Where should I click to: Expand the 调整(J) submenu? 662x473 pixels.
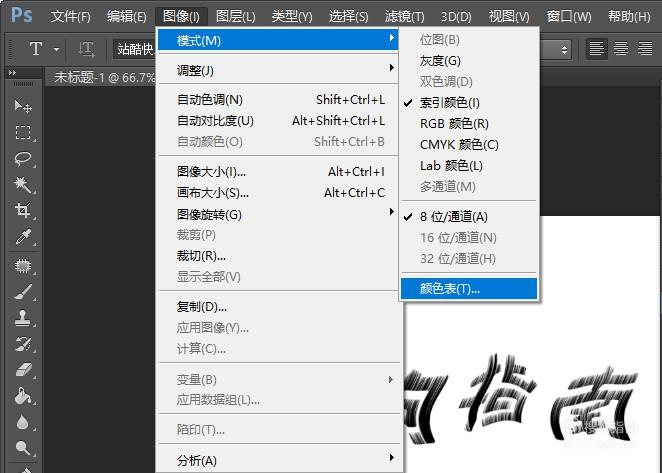tap(278, 70)
